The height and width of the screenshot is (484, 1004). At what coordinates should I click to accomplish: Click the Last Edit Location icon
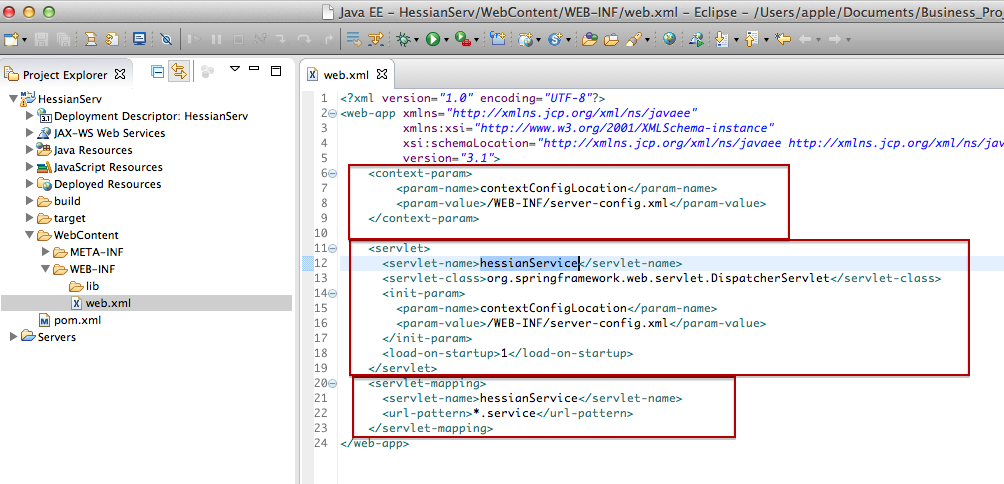[782, 39]
